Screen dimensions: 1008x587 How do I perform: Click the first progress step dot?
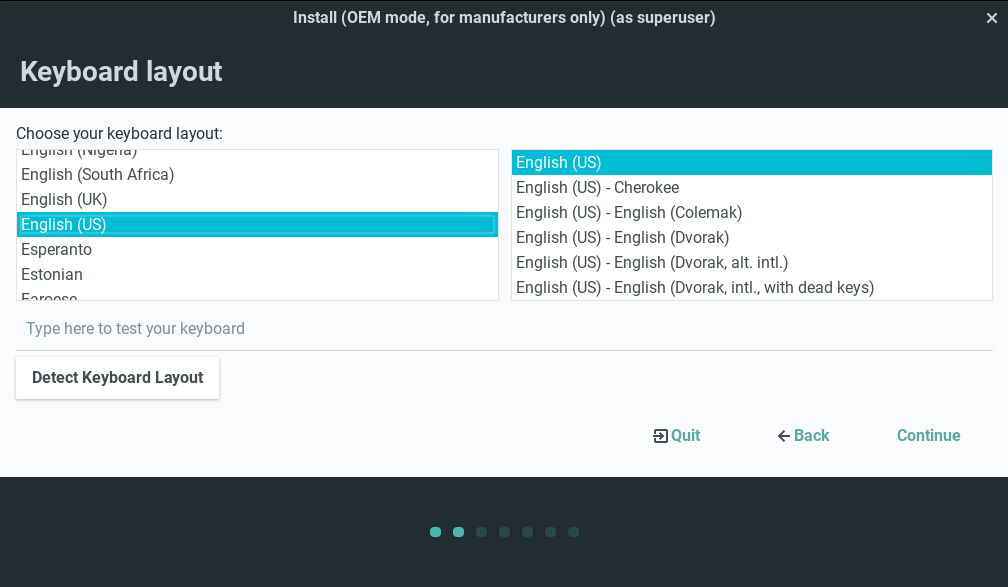435,532
